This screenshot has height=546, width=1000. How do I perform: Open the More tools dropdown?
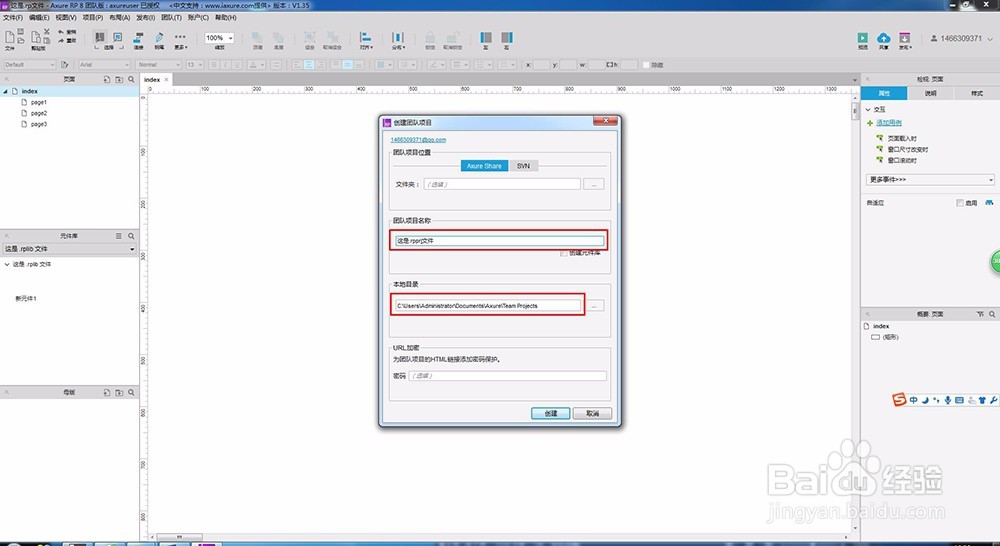pos(180,40)
